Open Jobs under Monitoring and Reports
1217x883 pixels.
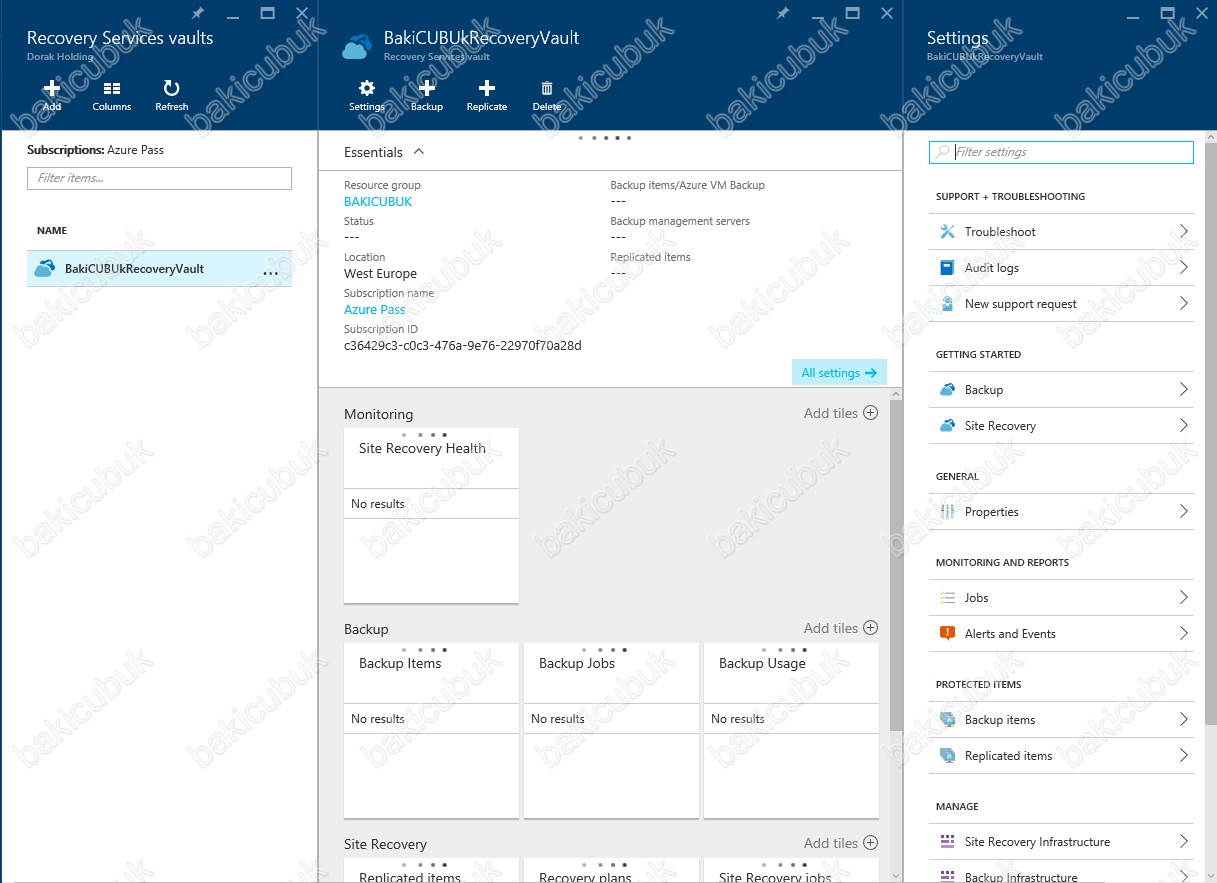tap(1061, 598)
